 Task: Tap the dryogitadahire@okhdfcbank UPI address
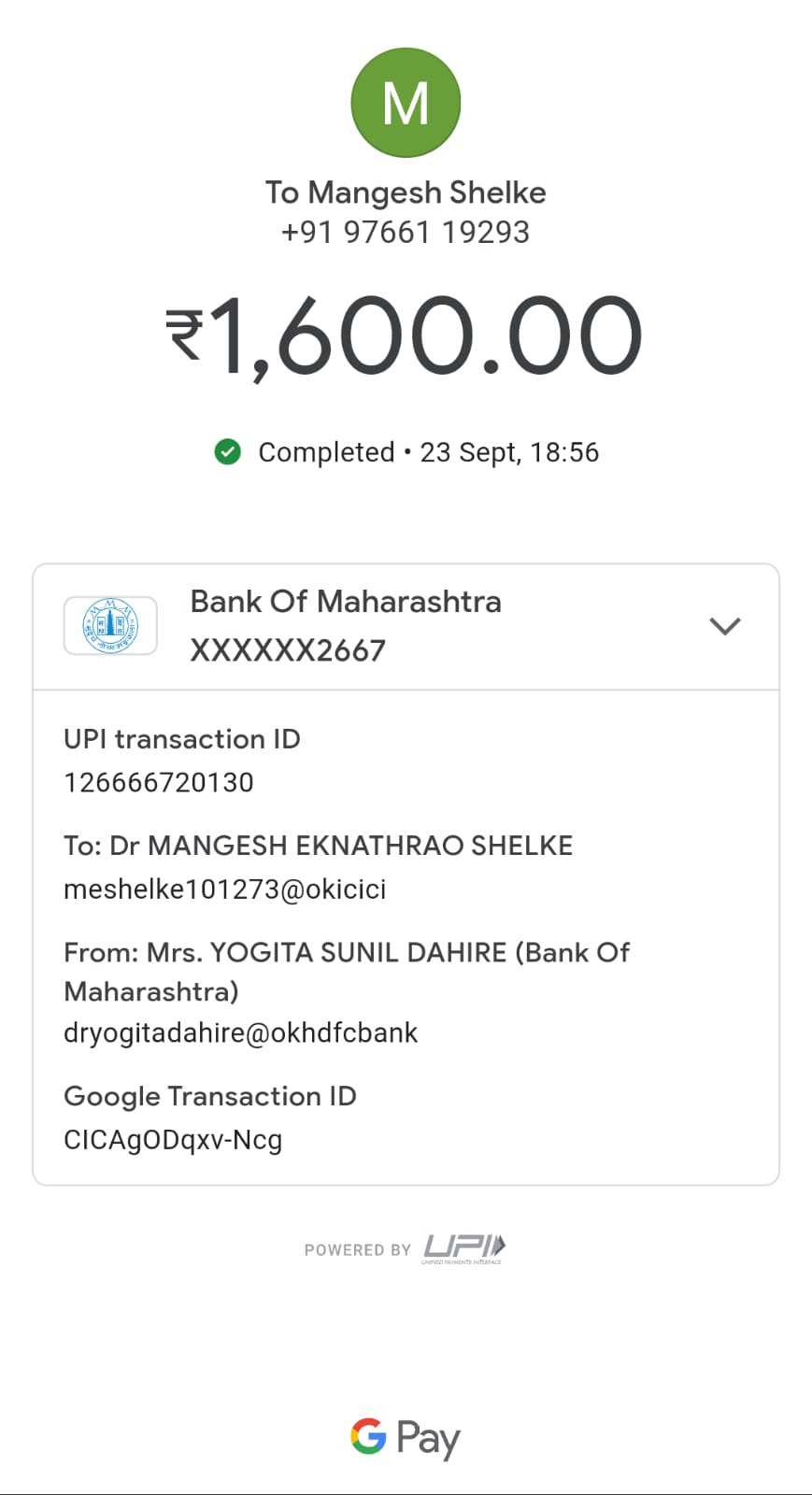[240, 1032]
